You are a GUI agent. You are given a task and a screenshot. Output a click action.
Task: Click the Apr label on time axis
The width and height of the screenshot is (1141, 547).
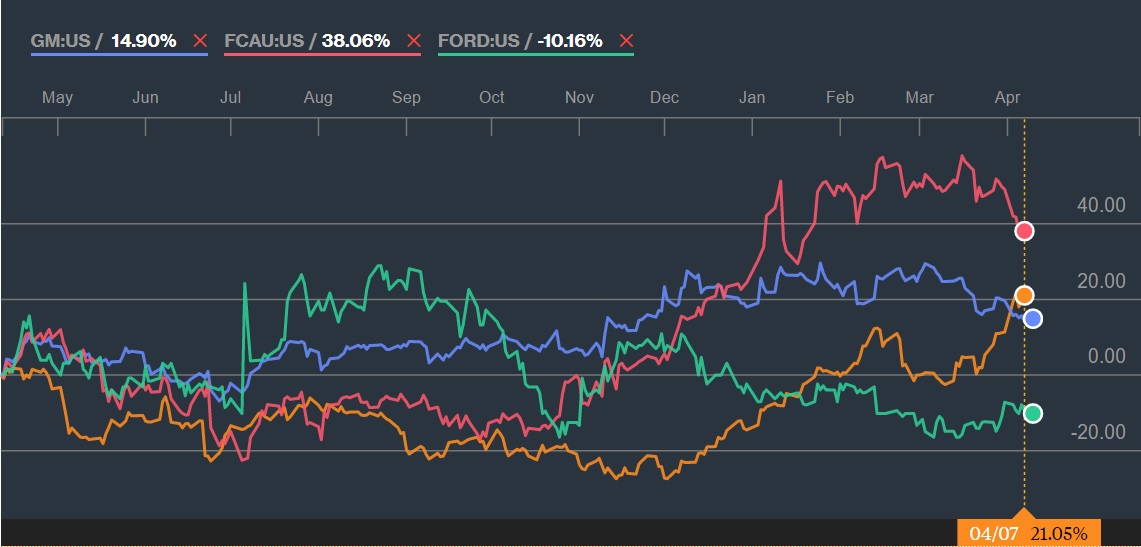coord(1007,97)
